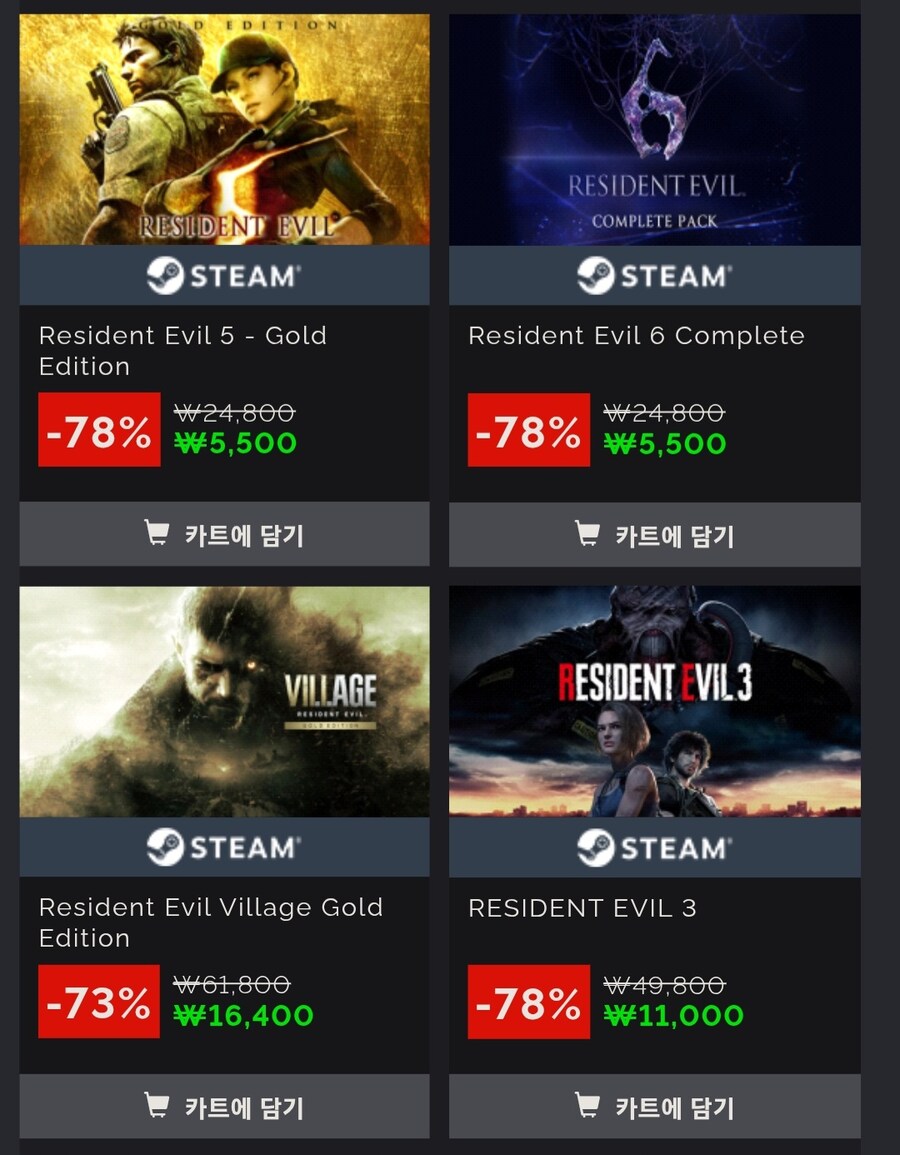Viewport: 900px width, 1155px height.
Task: Click the cart icon under Resident Evil 5
Action: (x=157, y=533)
